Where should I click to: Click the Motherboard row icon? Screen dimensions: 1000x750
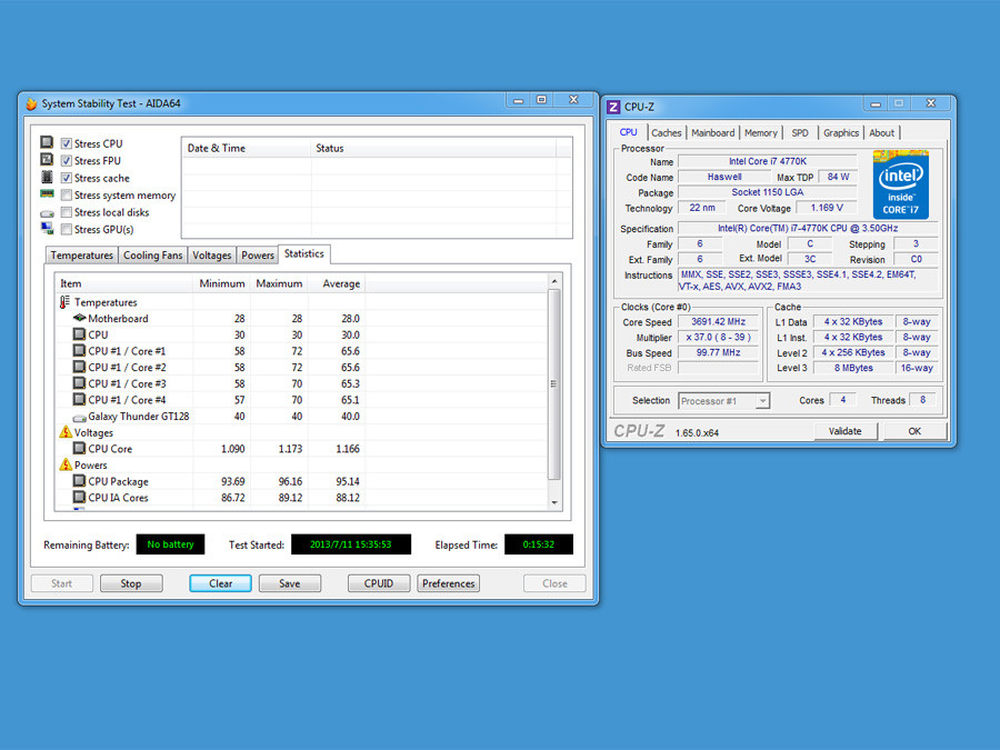coord(79,318)
